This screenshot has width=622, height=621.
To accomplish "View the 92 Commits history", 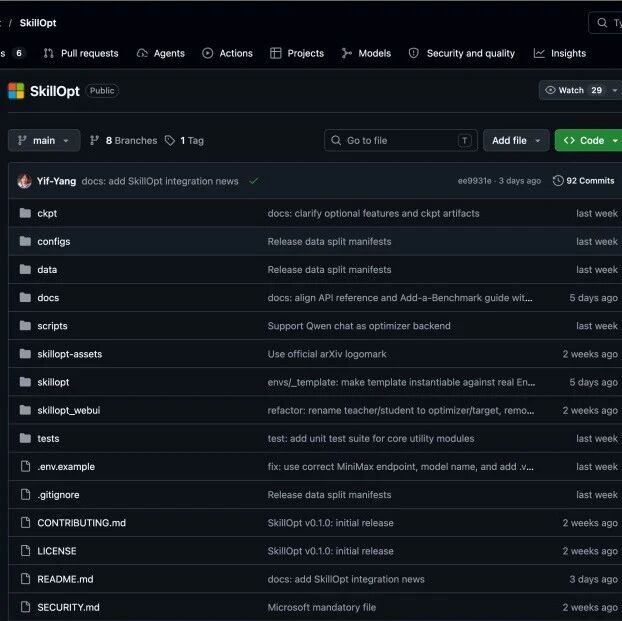I will 584,181.
